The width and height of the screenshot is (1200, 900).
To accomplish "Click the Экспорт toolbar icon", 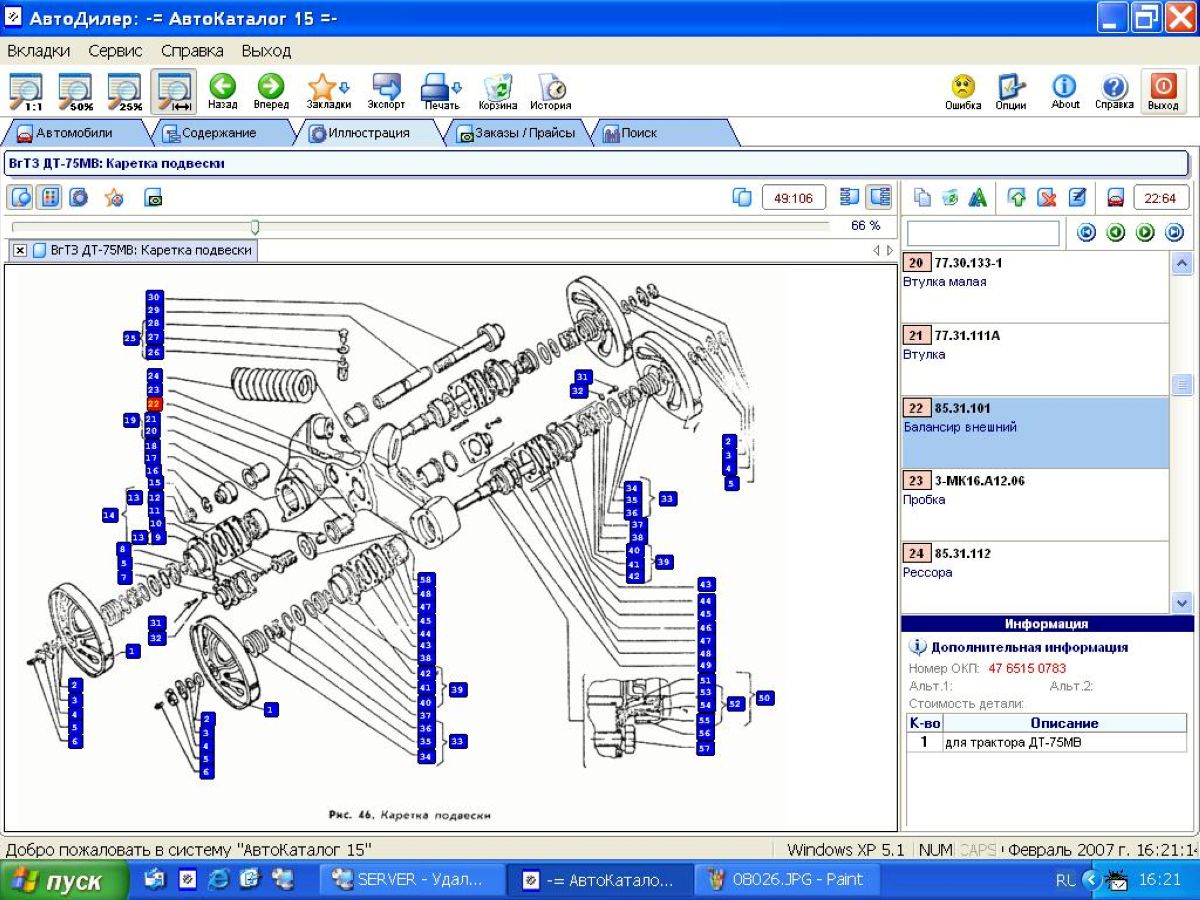I will point(386,91).
